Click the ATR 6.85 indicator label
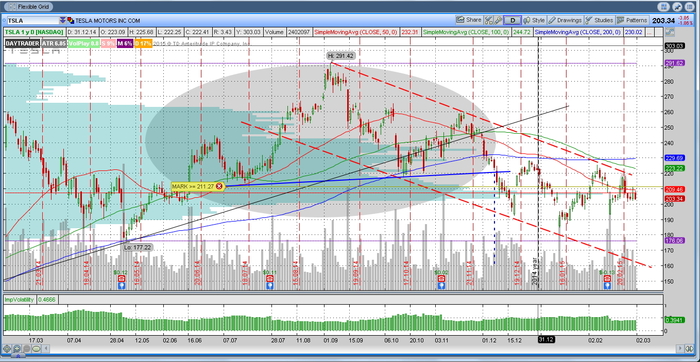This screenshot has height=362, width=700. [54, 43]
